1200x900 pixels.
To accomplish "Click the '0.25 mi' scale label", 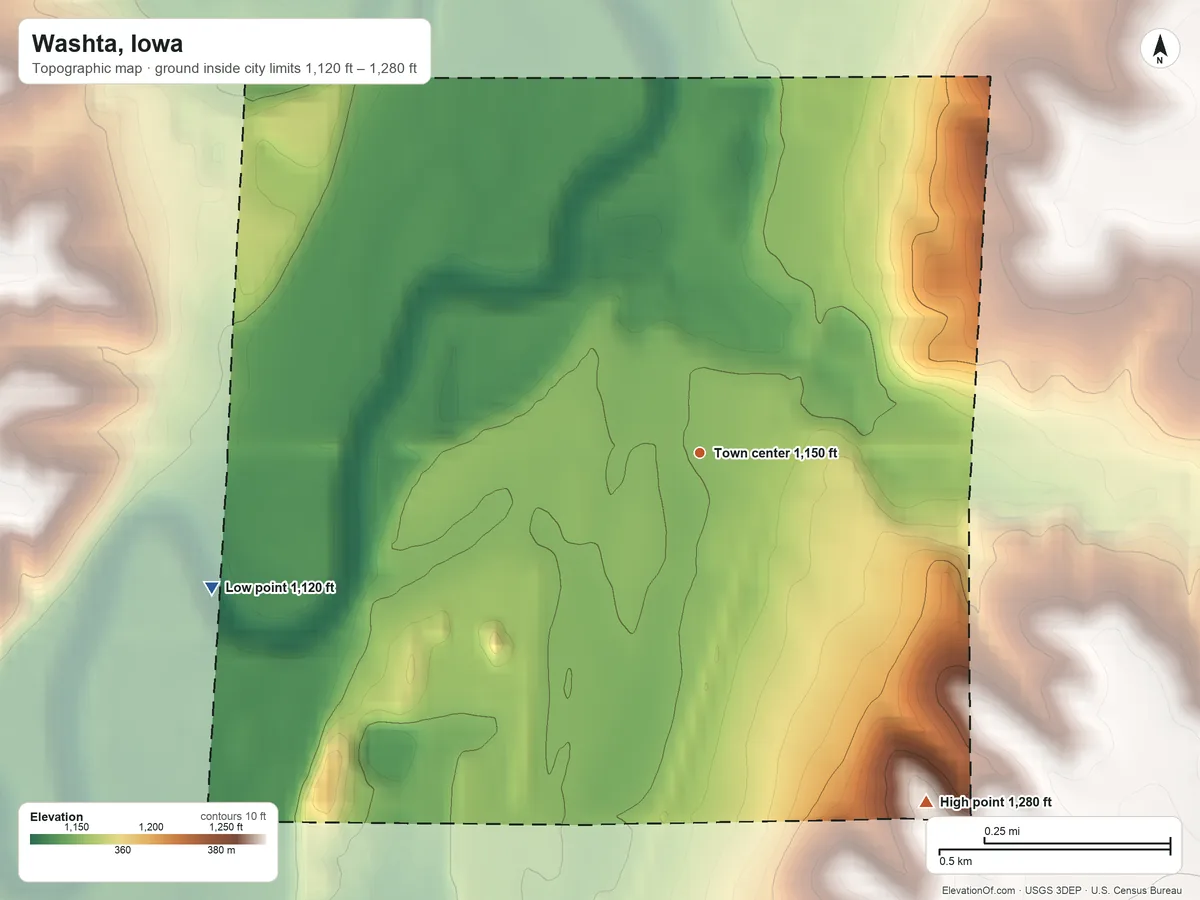I will point(1002,831).
